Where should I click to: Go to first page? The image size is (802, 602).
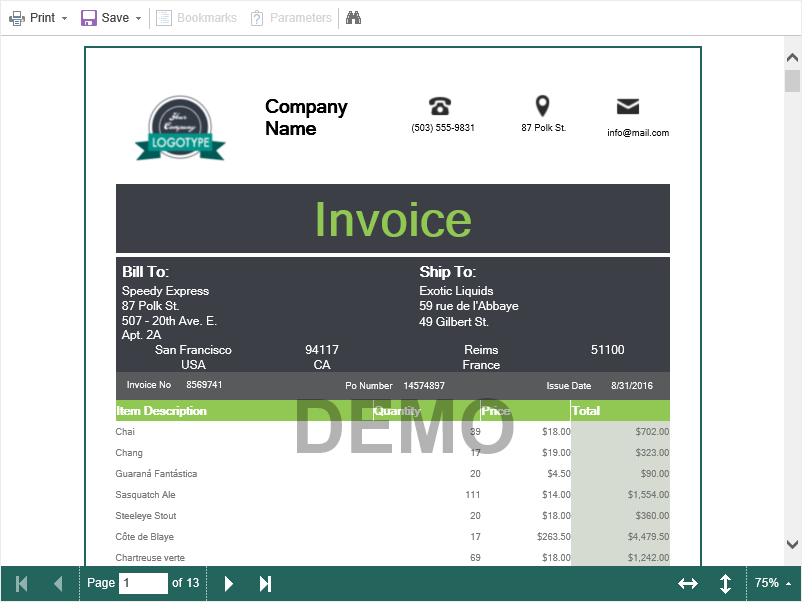coord(22,583)
